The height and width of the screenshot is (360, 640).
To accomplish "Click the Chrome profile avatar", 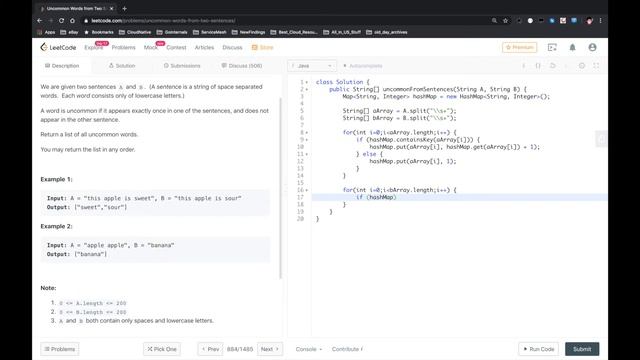I will pyautogui.click(x=589, y=20).
